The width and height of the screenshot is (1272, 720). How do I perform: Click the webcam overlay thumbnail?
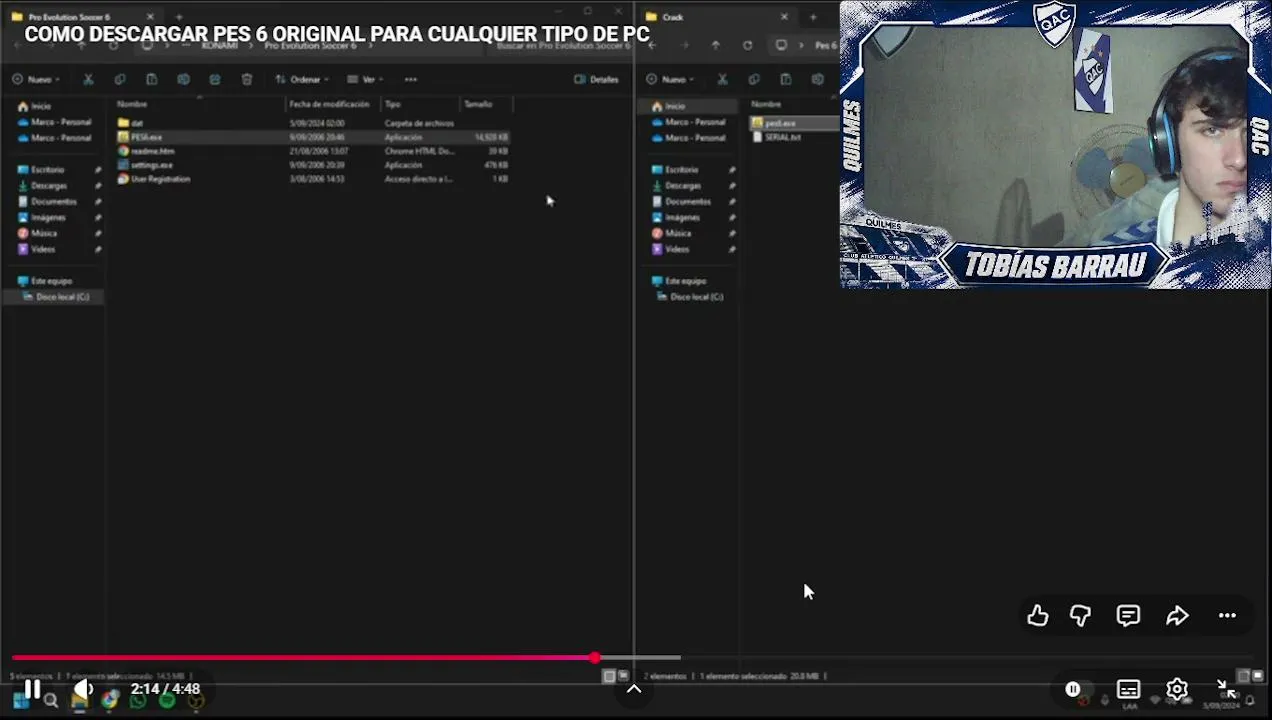(1055, 145)
